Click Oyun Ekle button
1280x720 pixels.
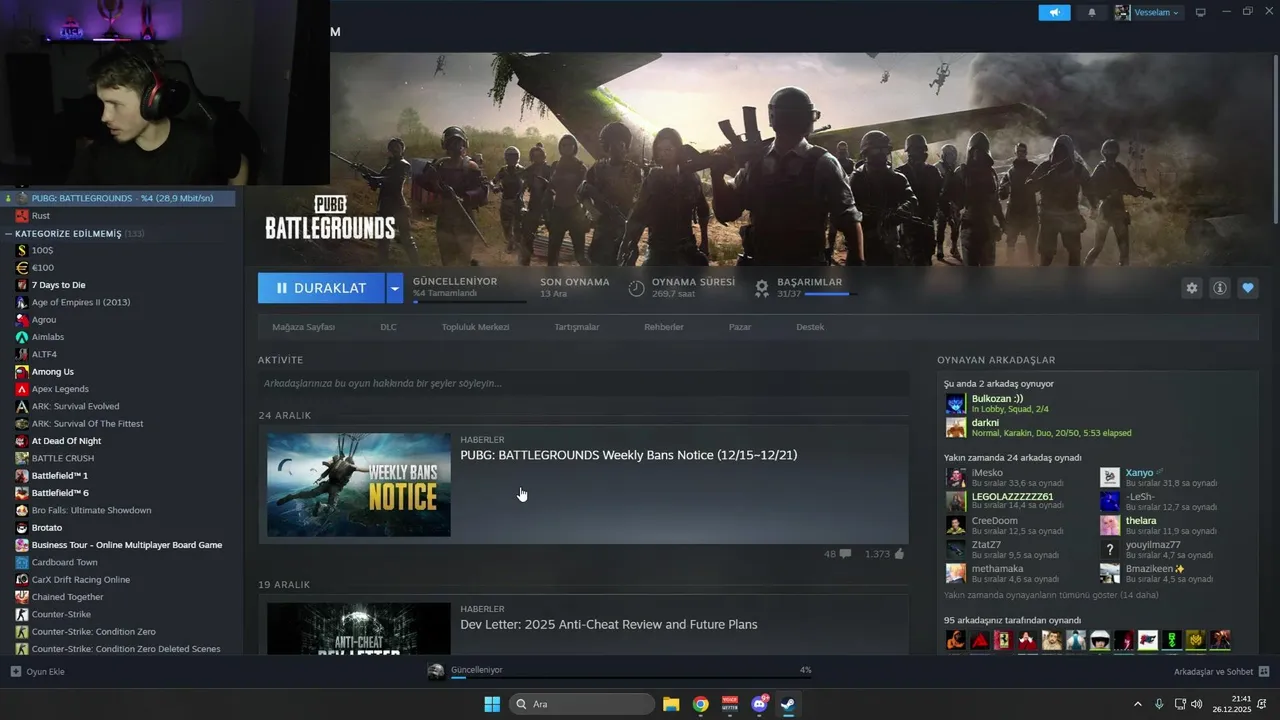click(38, 672)
